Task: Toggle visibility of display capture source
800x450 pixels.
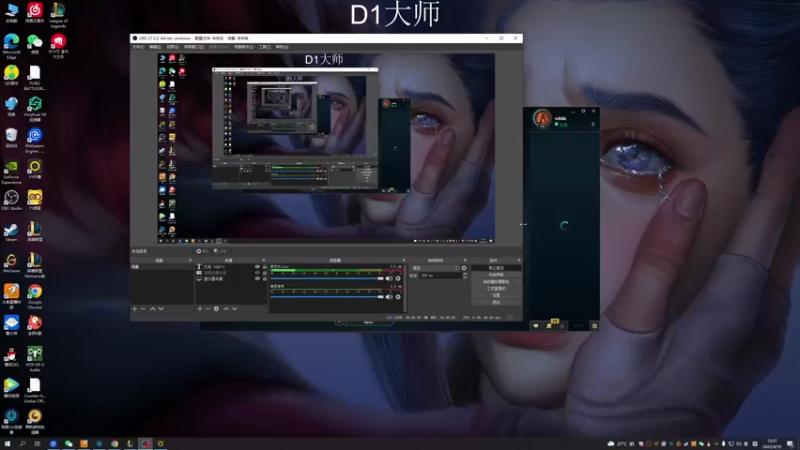Action: coord(257,279)
